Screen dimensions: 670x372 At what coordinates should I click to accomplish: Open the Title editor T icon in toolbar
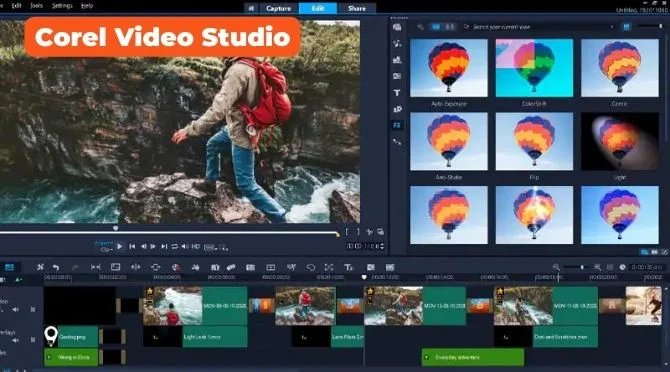[348, 267]
